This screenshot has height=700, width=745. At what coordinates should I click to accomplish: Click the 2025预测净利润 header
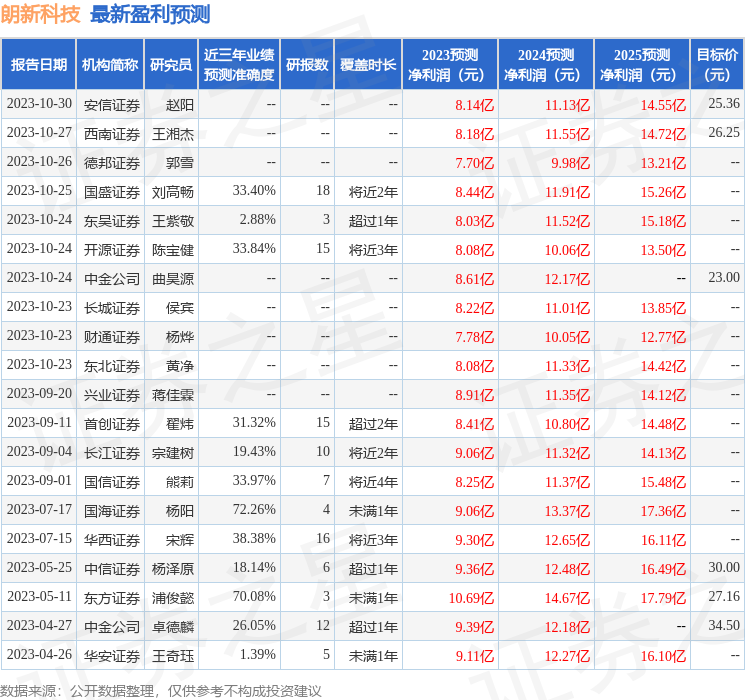(642, 65)
